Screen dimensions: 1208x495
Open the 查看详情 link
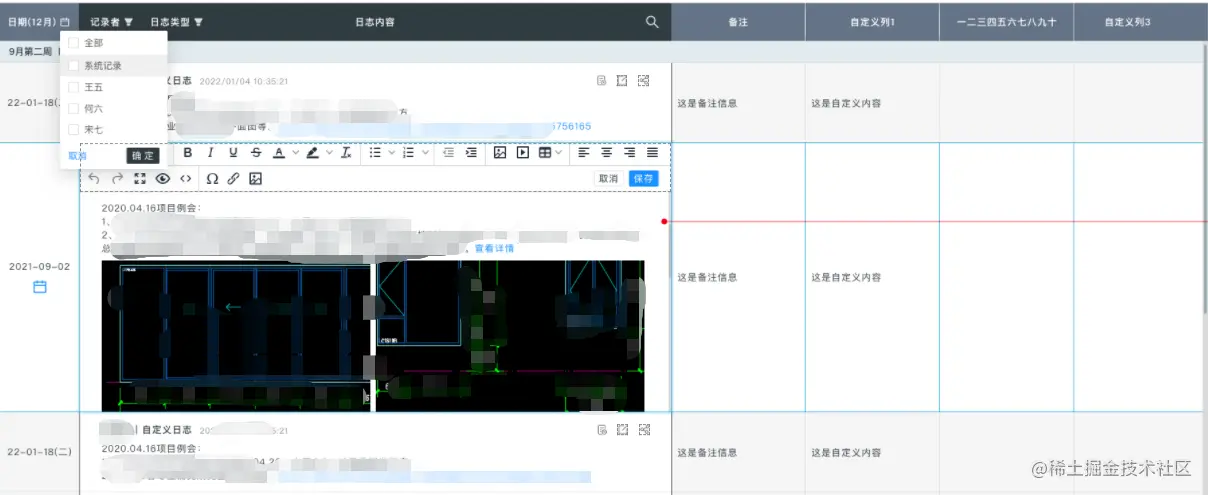pos(494,248)
